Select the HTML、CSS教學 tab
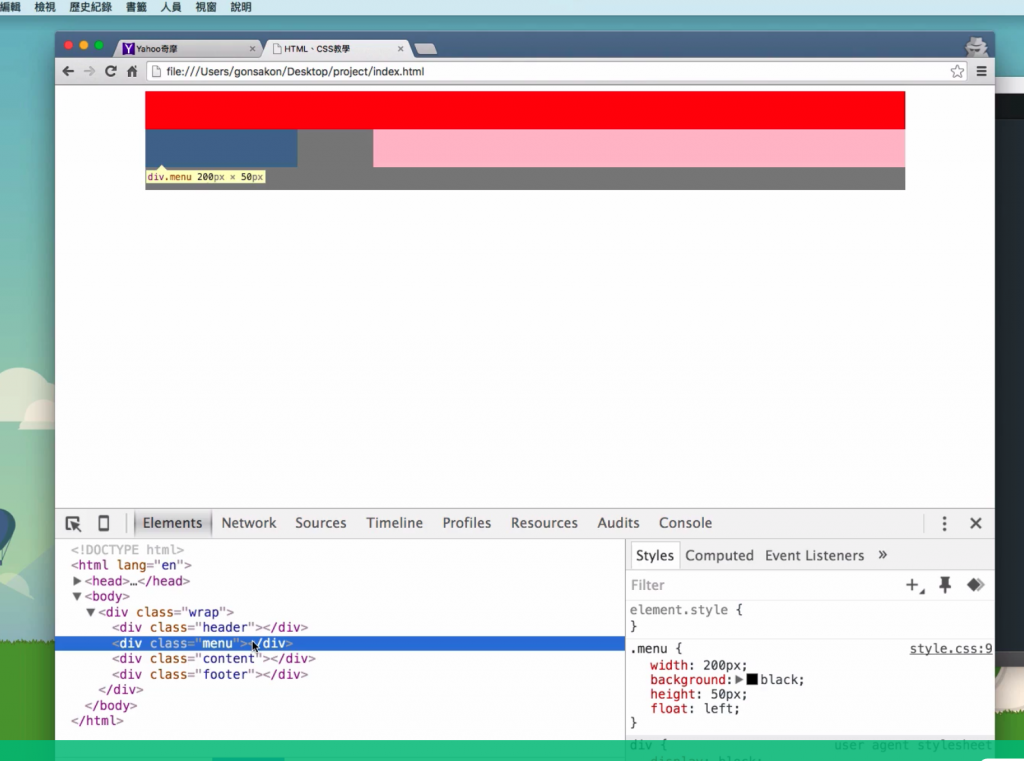Screen dimensions: 1024x761 337,49
